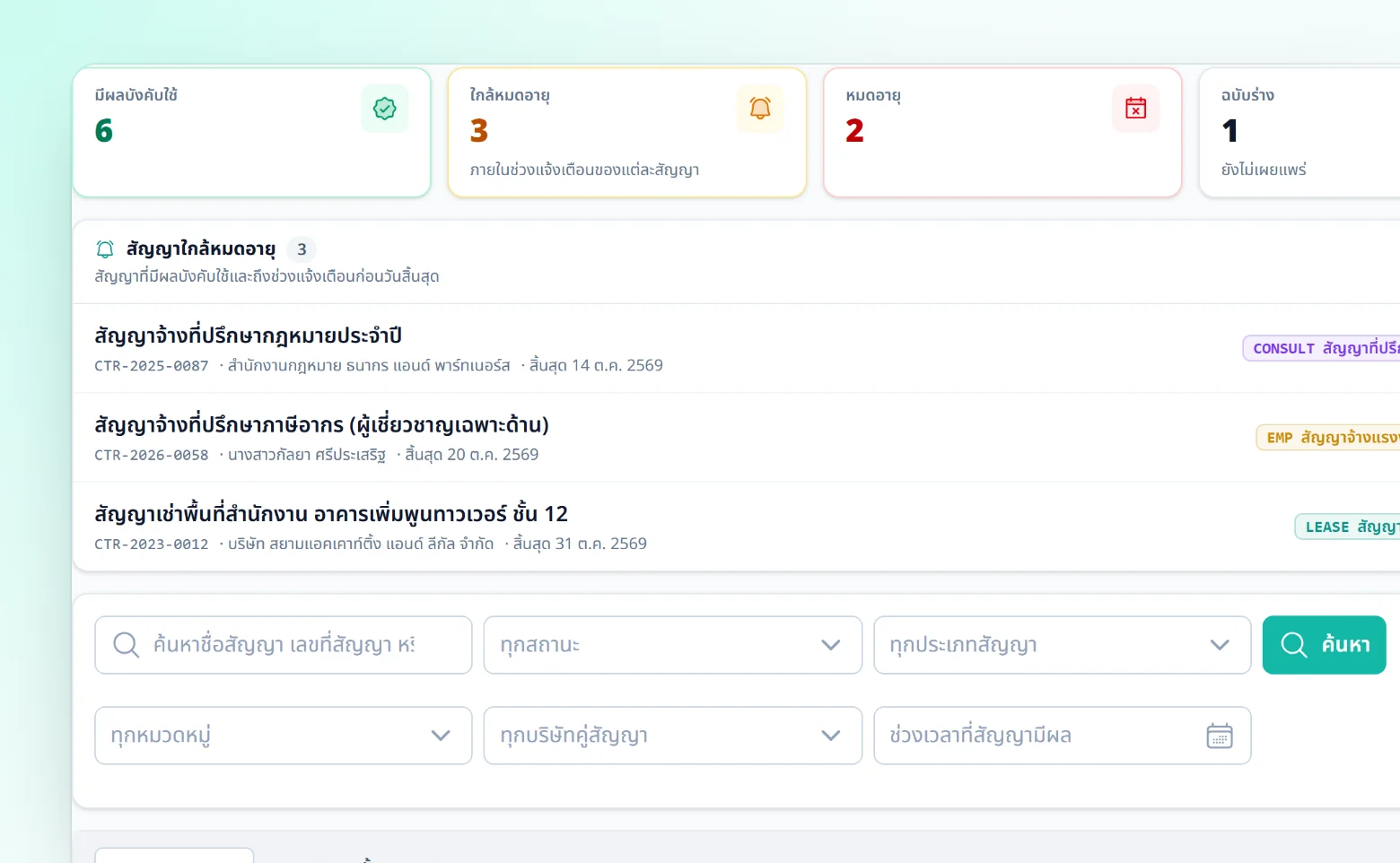Select the ใกล้หมดอายุ summary card value 3
Screen dimensions: 1400x863
click(x=479, y=131)
